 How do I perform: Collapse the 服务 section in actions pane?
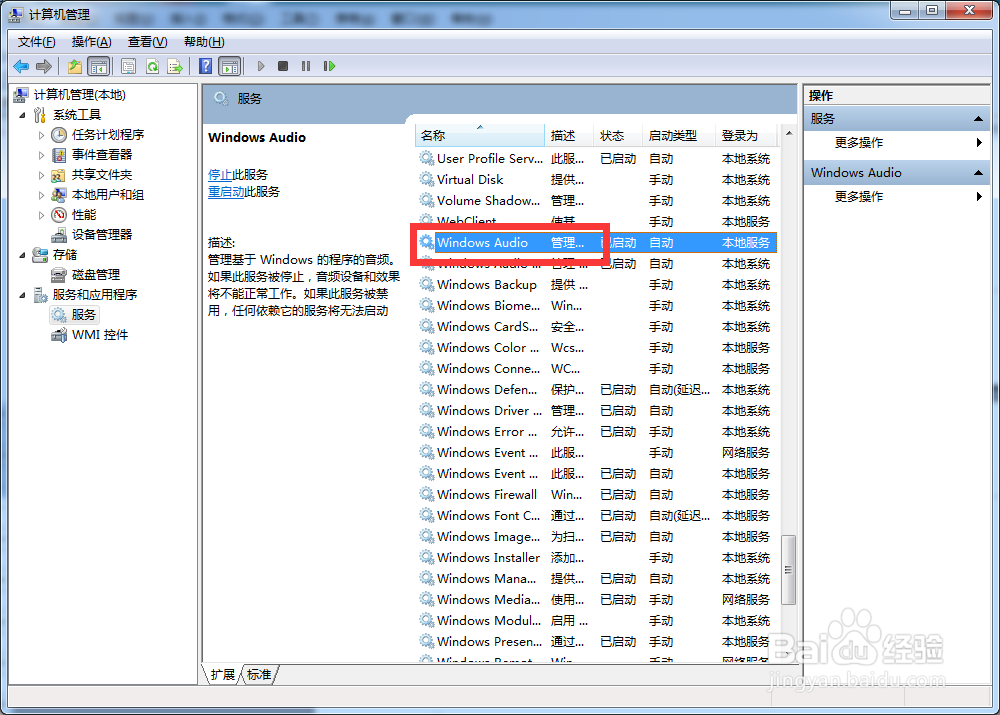pos(978,119)
